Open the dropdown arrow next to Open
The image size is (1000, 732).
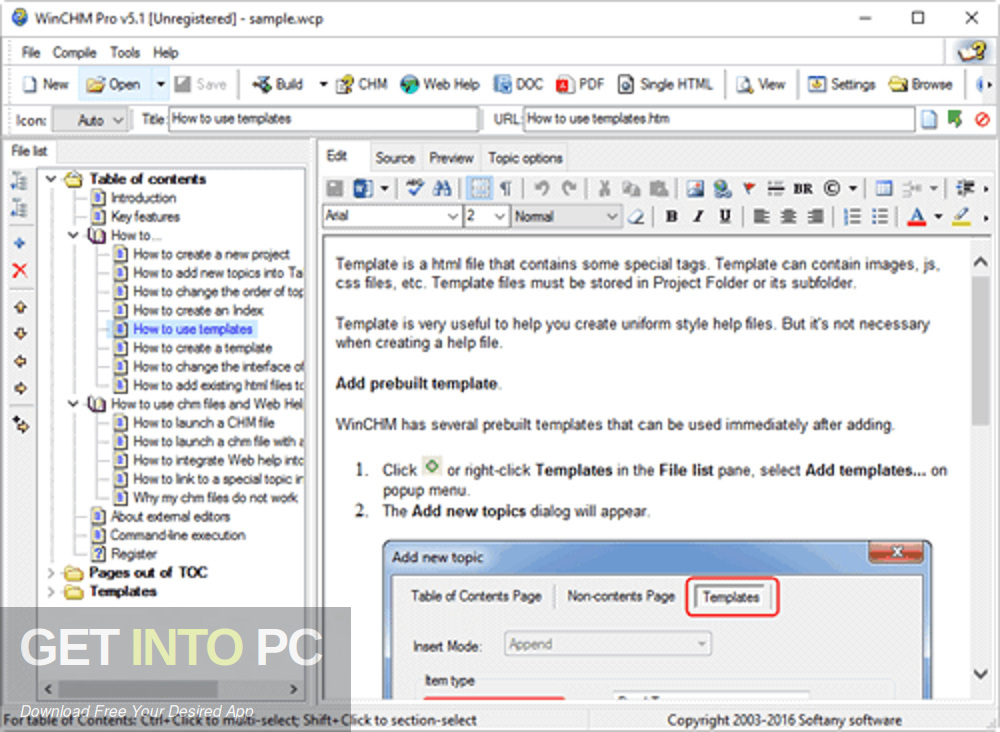point(161,84)
